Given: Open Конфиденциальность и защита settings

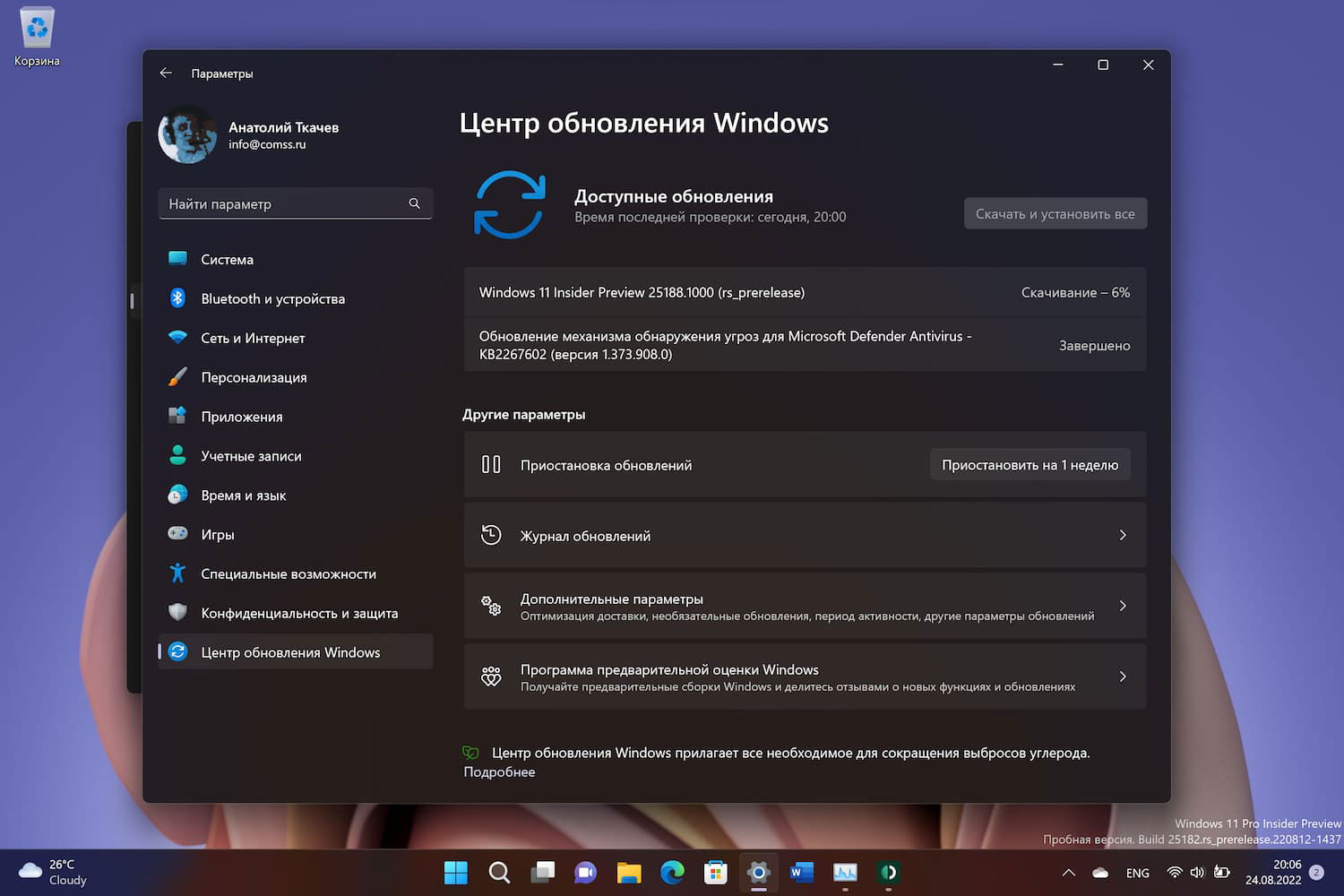Looking at the screenshot, I should pyautogui.click(x=299, y=613).
